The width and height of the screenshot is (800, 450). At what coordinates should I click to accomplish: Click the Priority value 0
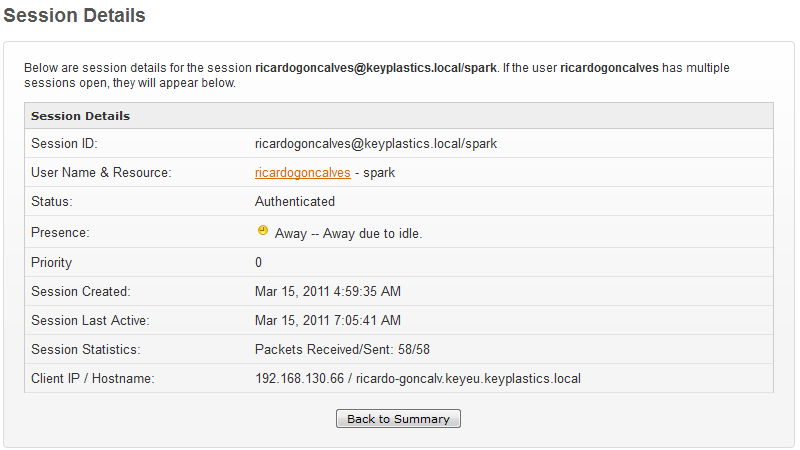(258, 262)
